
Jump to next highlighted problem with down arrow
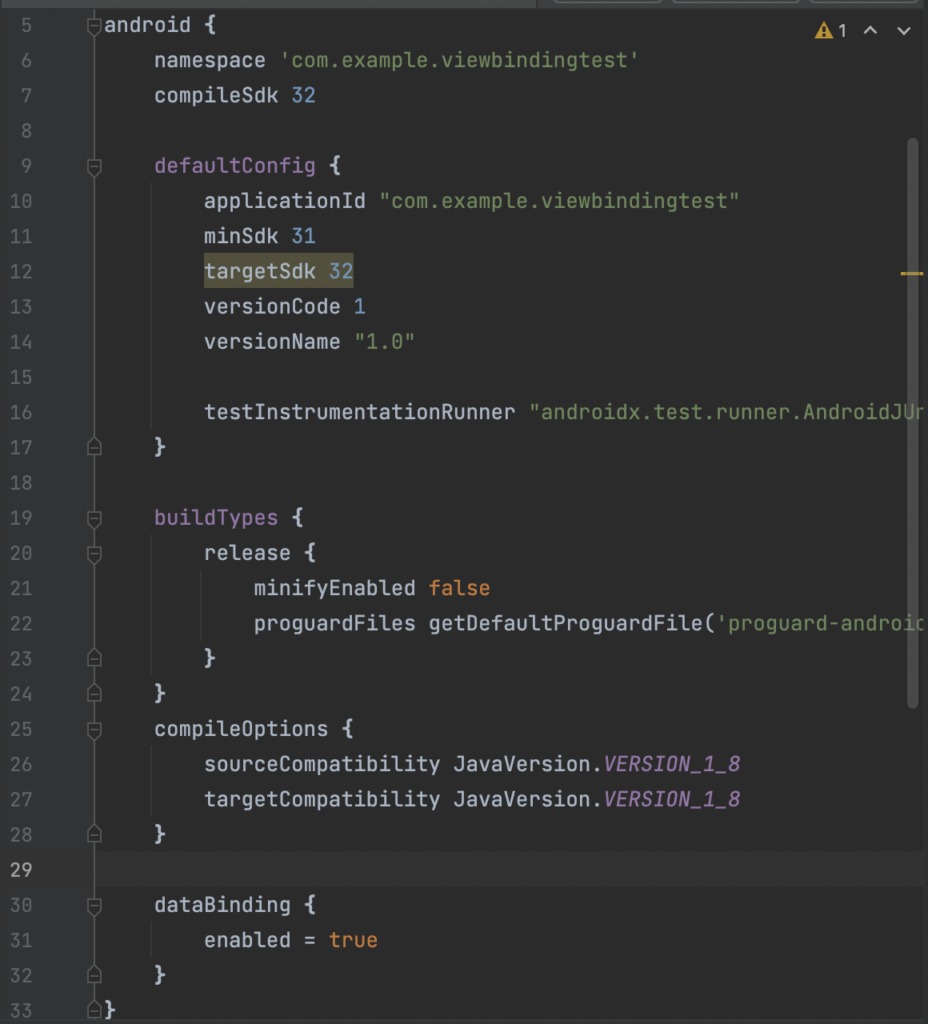point(904,31)
